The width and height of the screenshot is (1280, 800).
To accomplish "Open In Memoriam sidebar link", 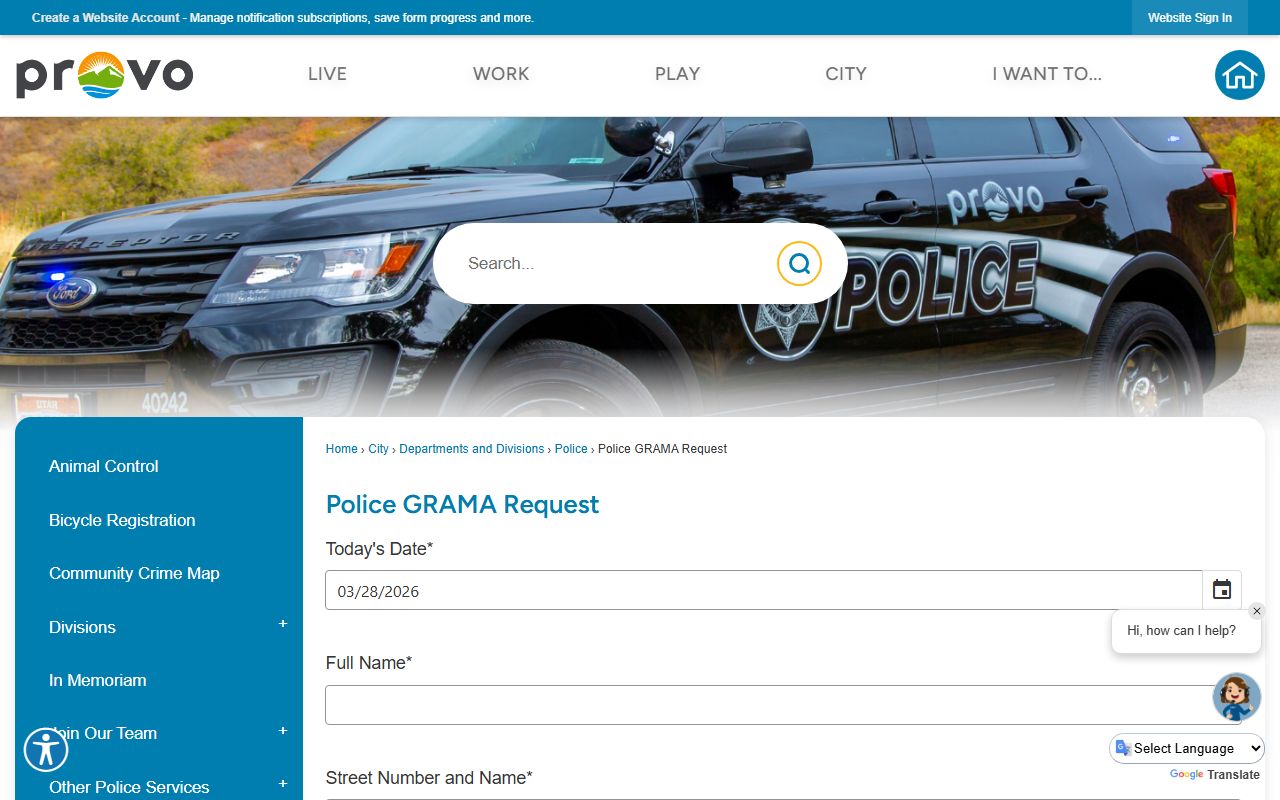I will [x=98, y=680].
